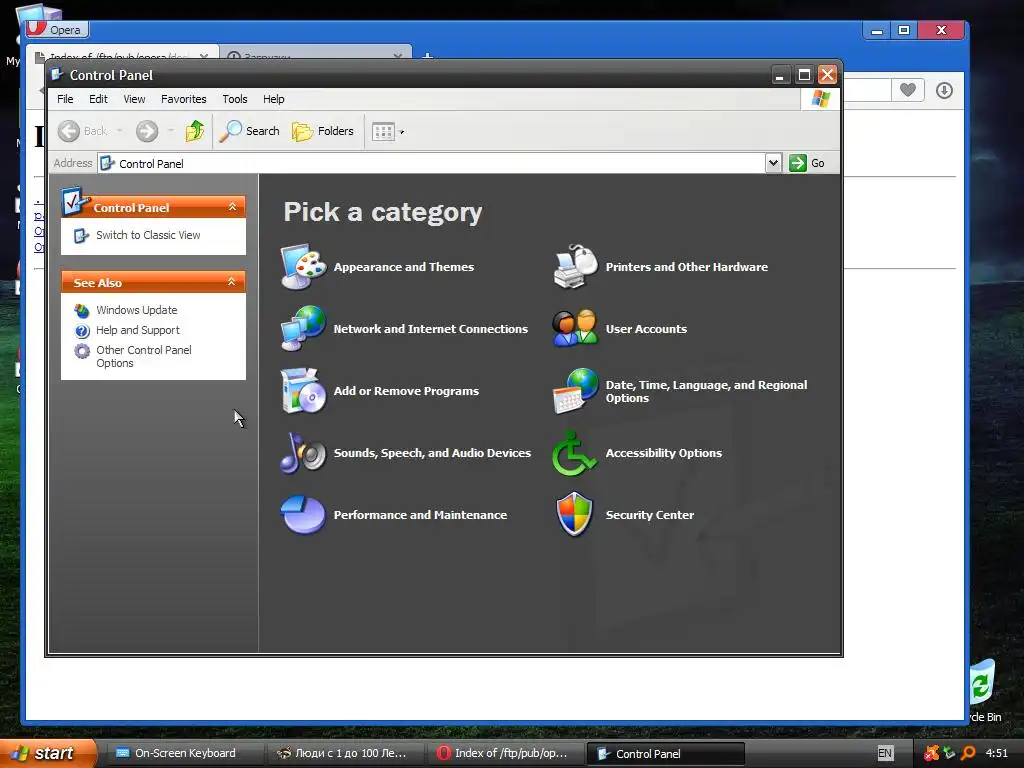This screenshot has height=768, width=1024.
Task: Collapse the Control Panel sidebar section
Action: 232,206
